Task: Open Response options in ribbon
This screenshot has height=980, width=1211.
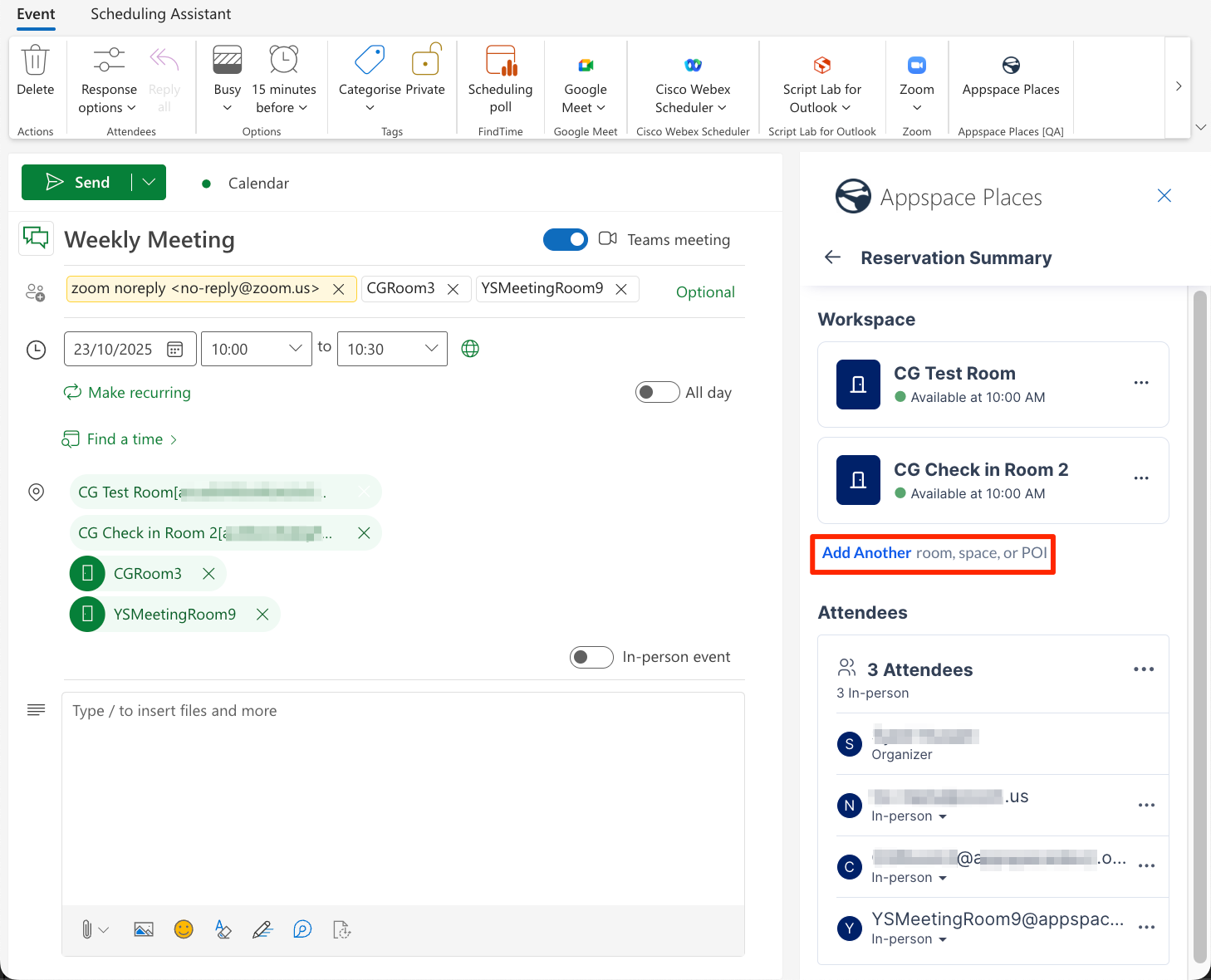Action: coord(109,81)
